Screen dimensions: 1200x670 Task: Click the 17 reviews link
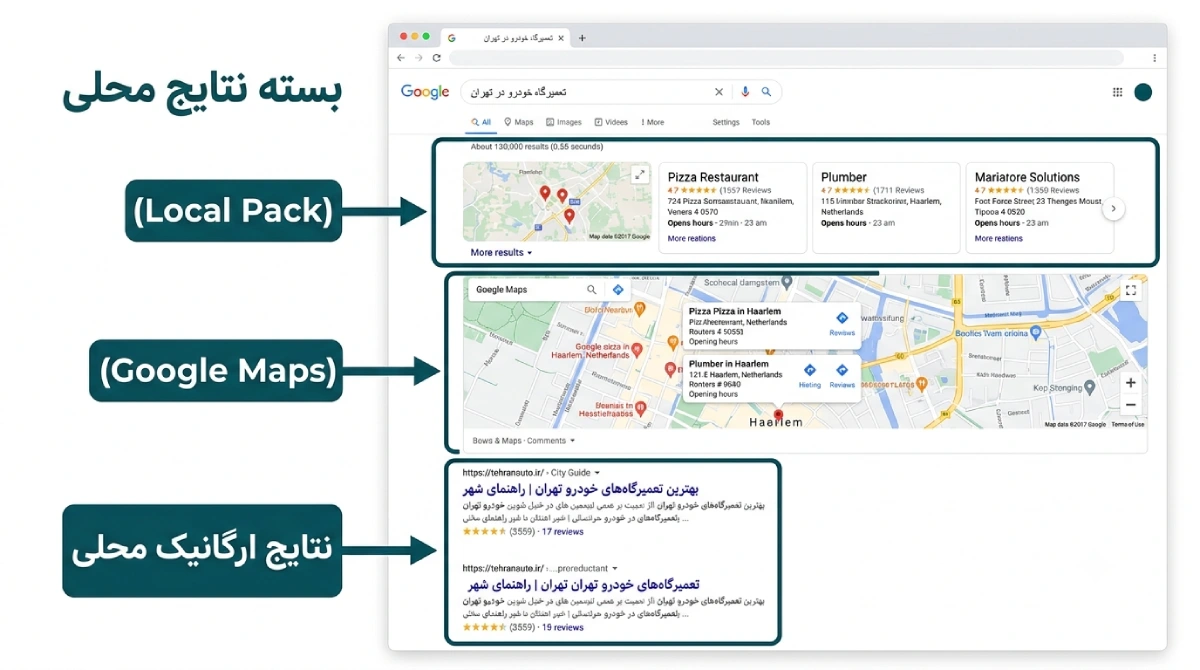(x=563, y=532)
